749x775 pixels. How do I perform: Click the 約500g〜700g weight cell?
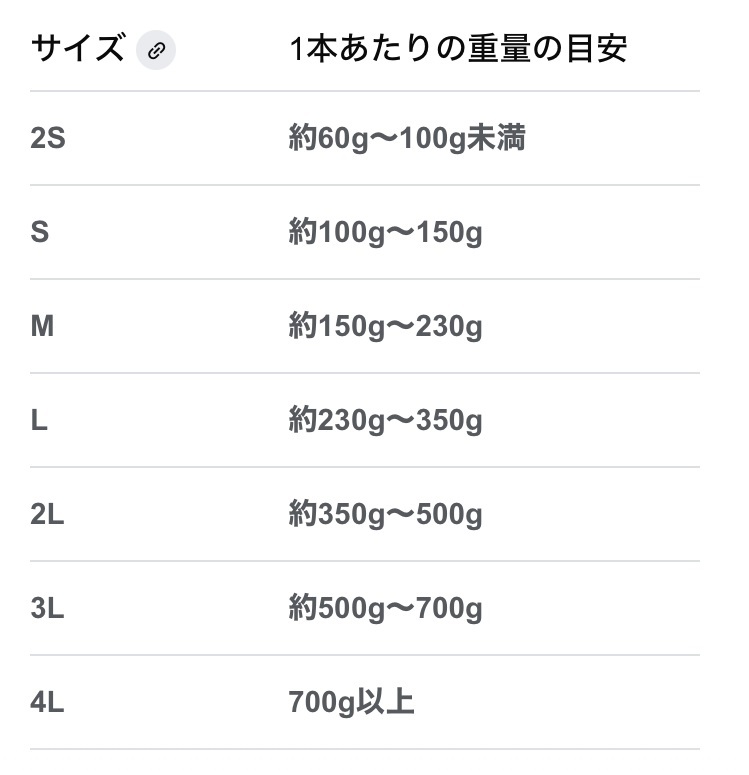(385, 609)
